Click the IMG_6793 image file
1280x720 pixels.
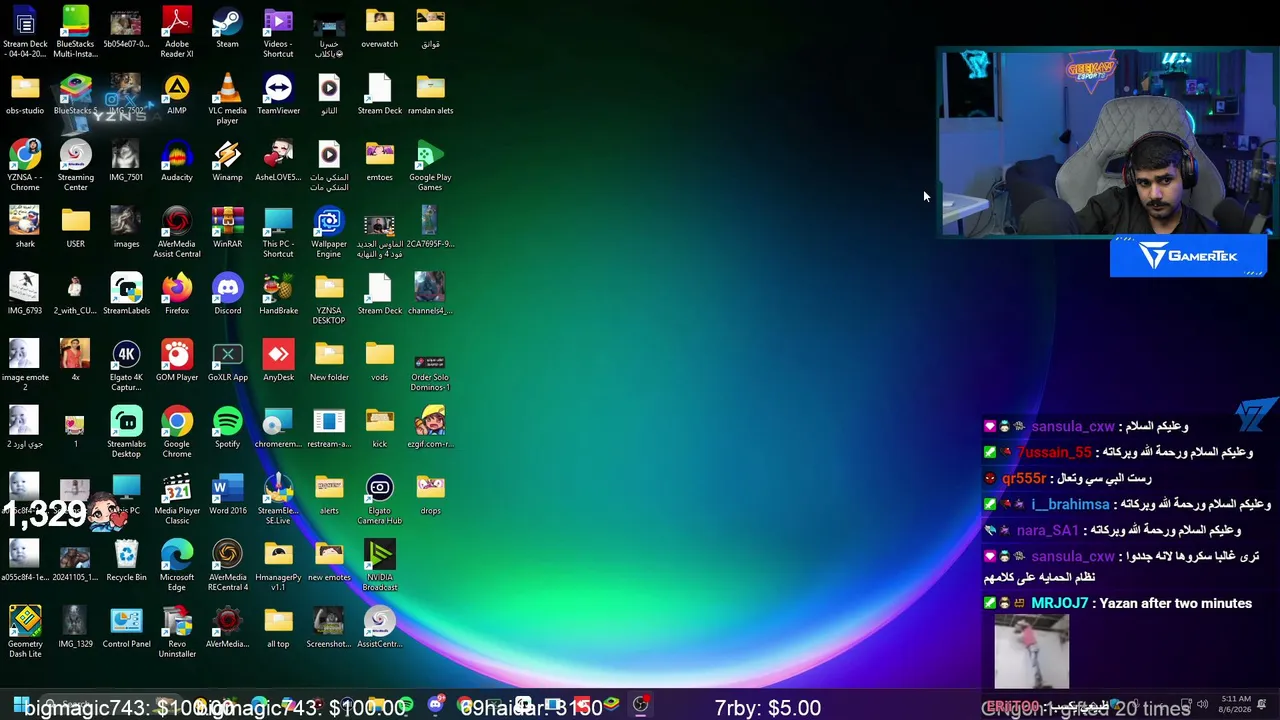[x=25, y=294]
